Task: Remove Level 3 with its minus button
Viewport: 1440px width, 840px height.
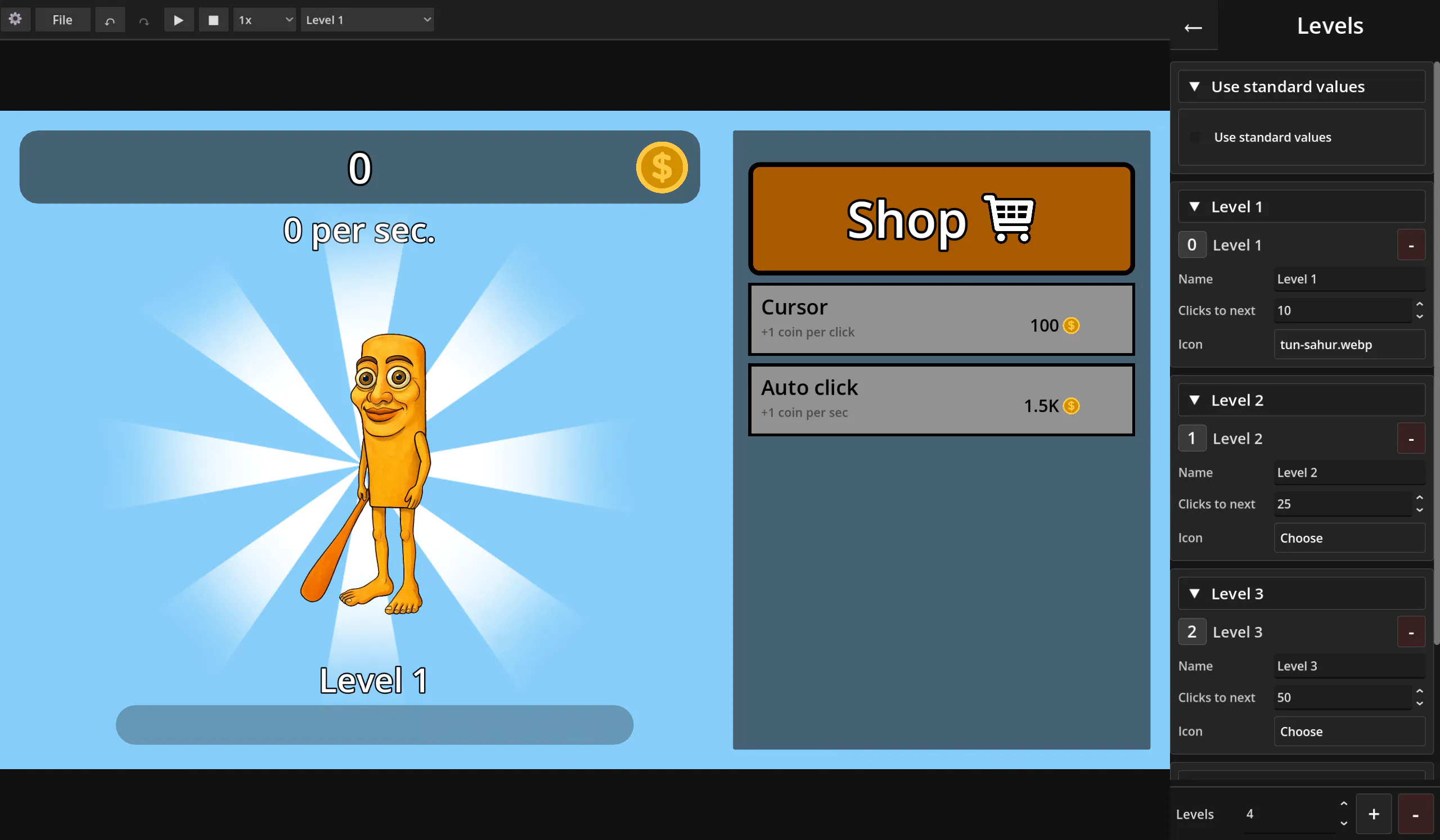Action: click(1411, 632)
